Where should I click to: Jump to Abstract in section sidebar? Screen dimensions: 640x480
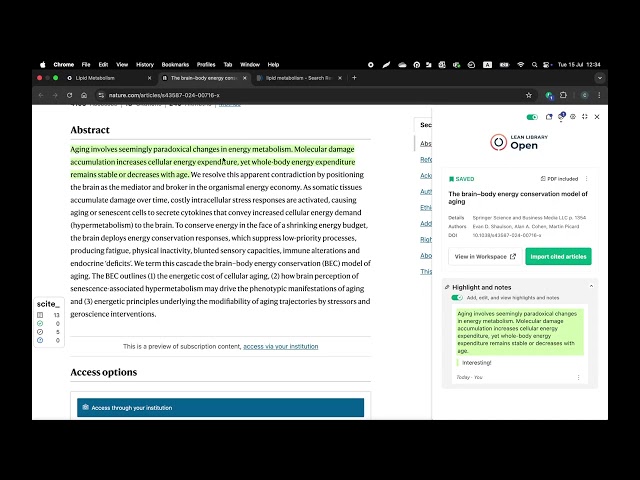426,144
